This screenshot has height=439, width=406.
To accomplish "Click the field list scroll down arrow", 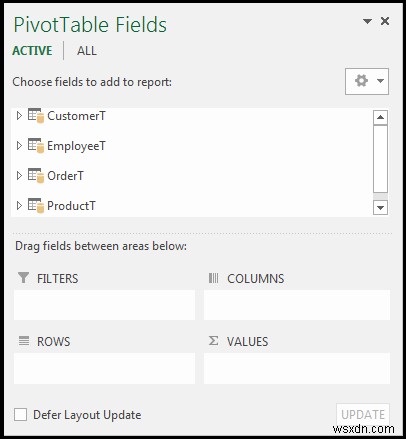I will (x=380, y=208).
